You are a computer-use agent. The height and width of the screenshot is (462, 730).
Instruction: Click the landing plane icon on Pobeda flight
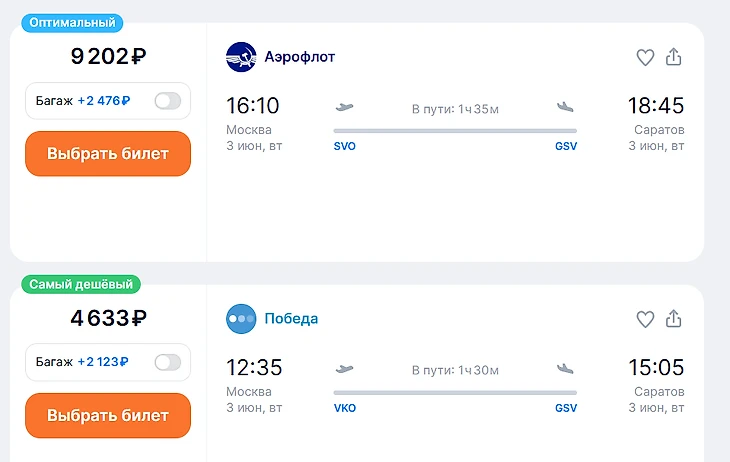point(566,369)
